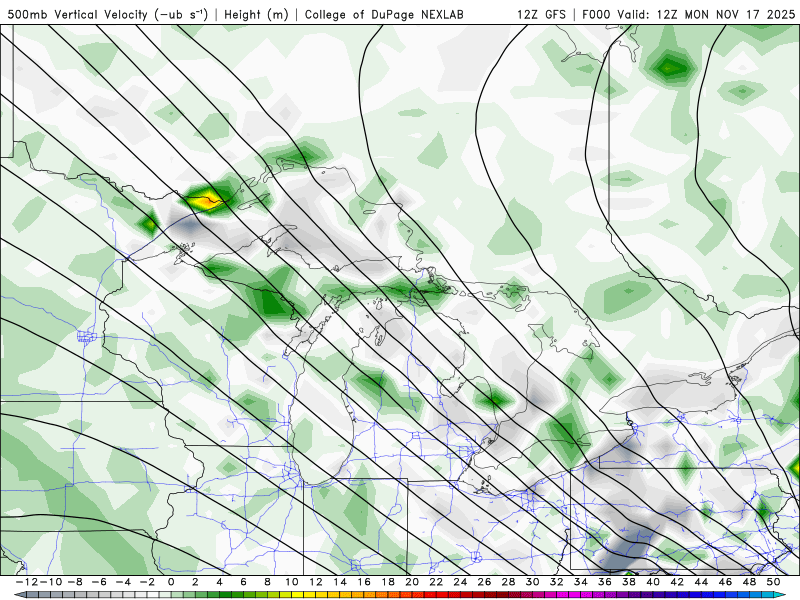Click the '50' color scale label
800x600 pixels.
pyautogui.click(x=773, y=582)
